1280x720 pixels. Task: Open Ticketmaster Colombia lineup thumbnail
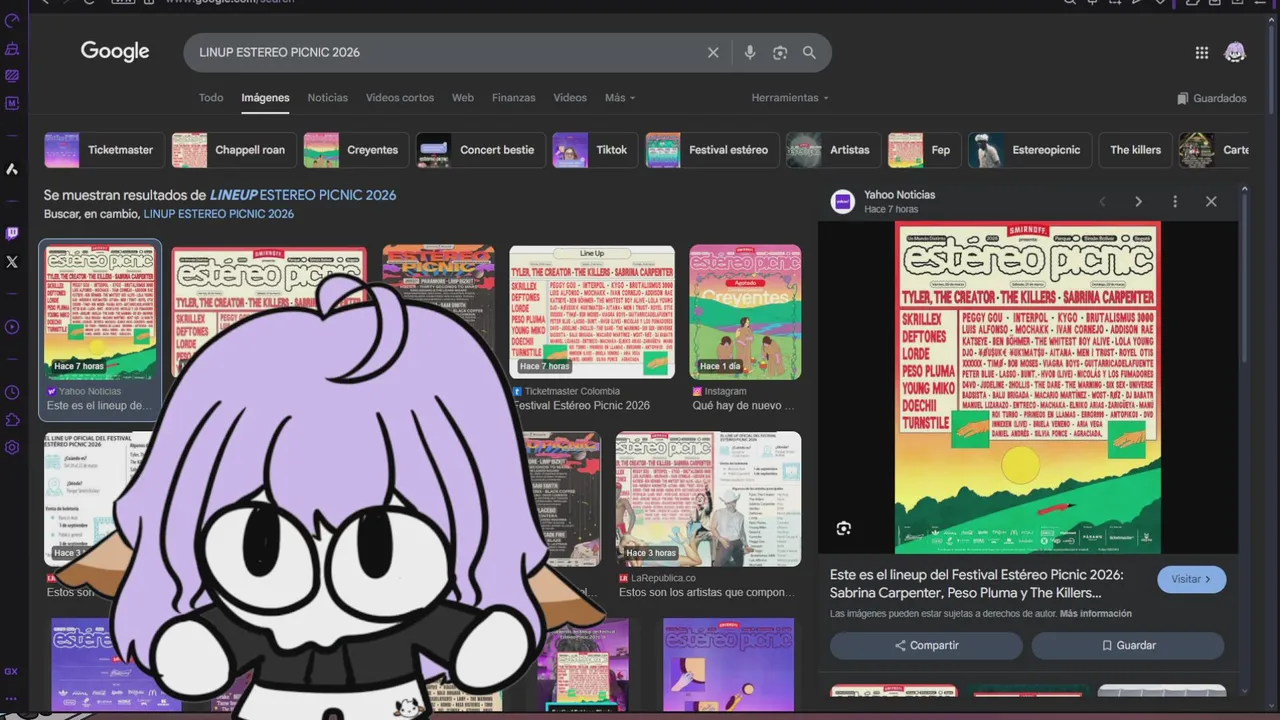pos(592,312)
